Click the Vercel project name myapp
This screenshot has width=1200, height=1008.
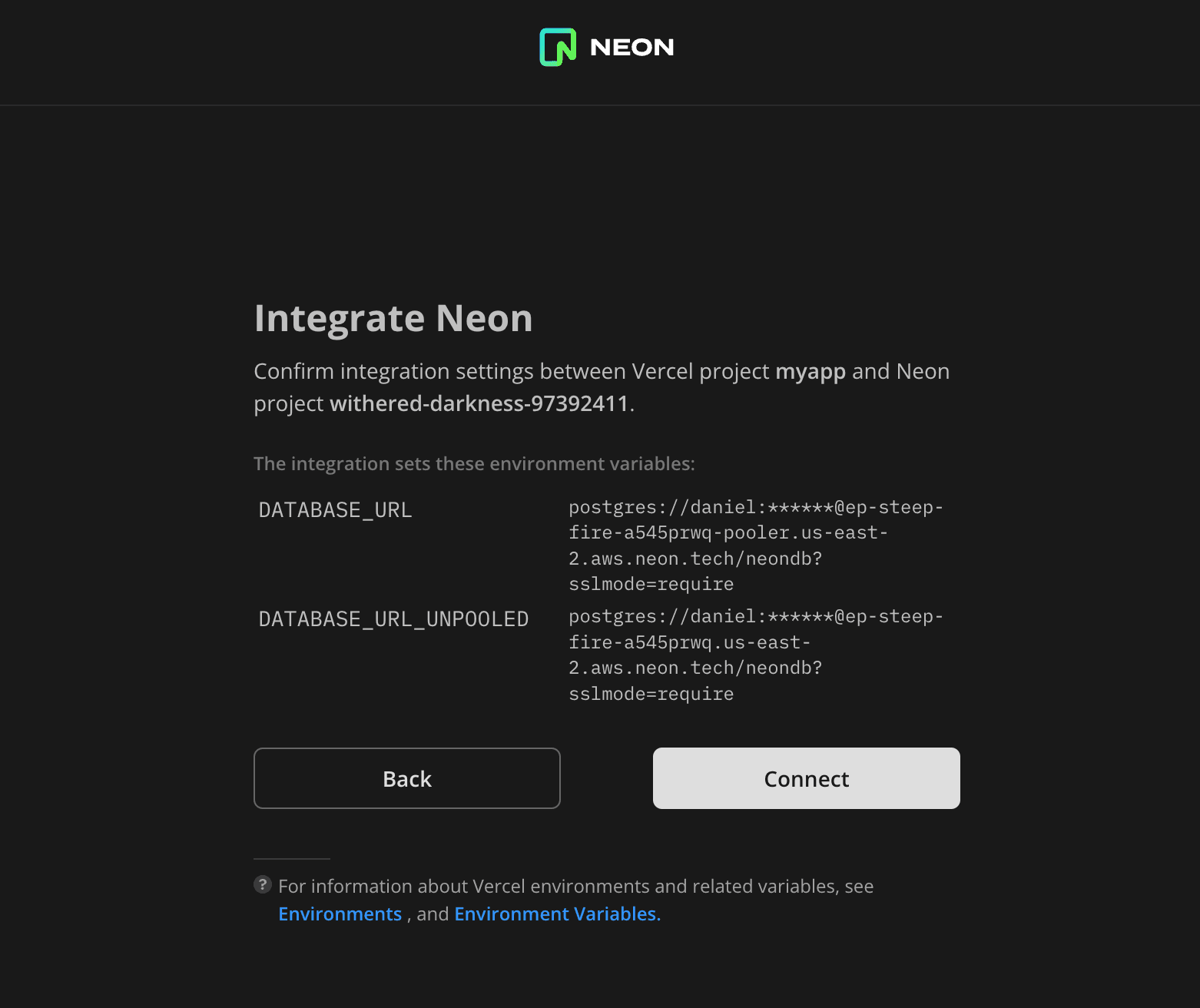tap(810, 371)
